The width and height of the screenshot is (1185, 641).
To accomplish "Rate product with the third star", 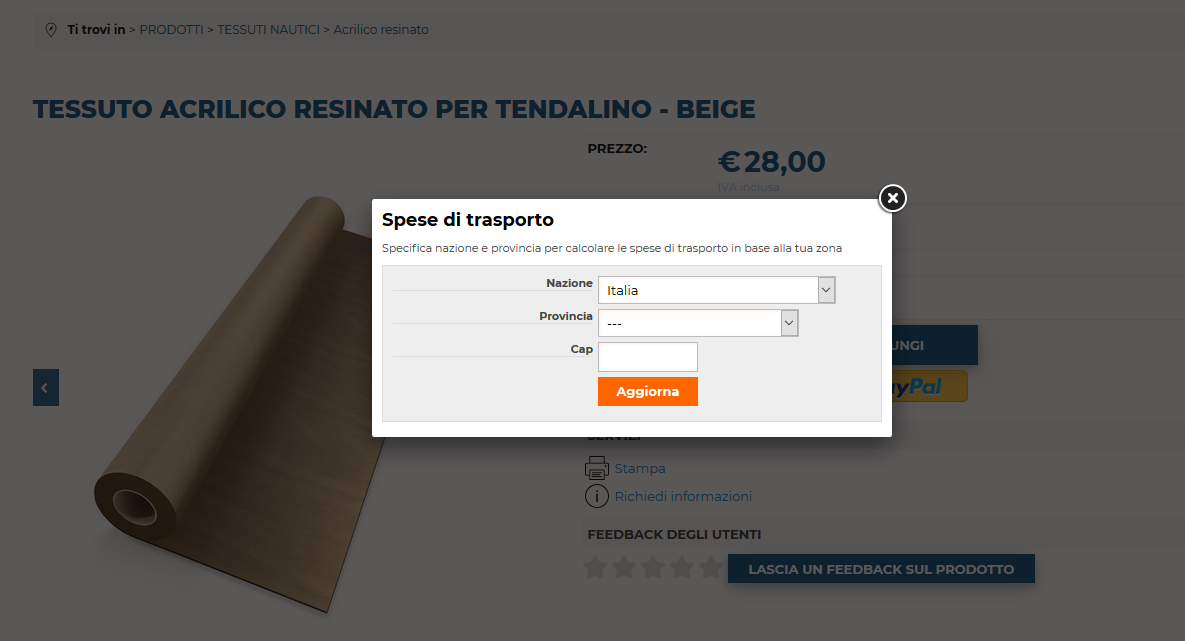I will (x=653, y=569).
